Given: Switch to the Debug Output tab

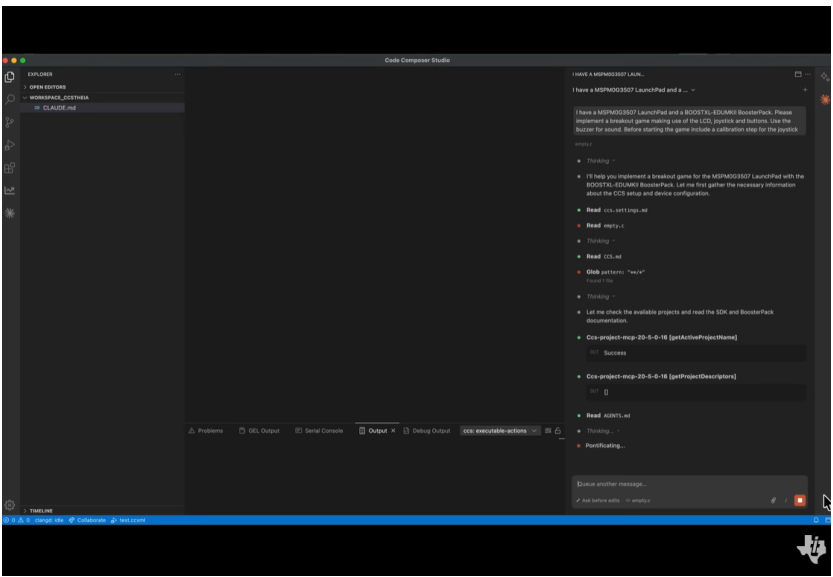Looking at the screenshot, I should 427,431.
